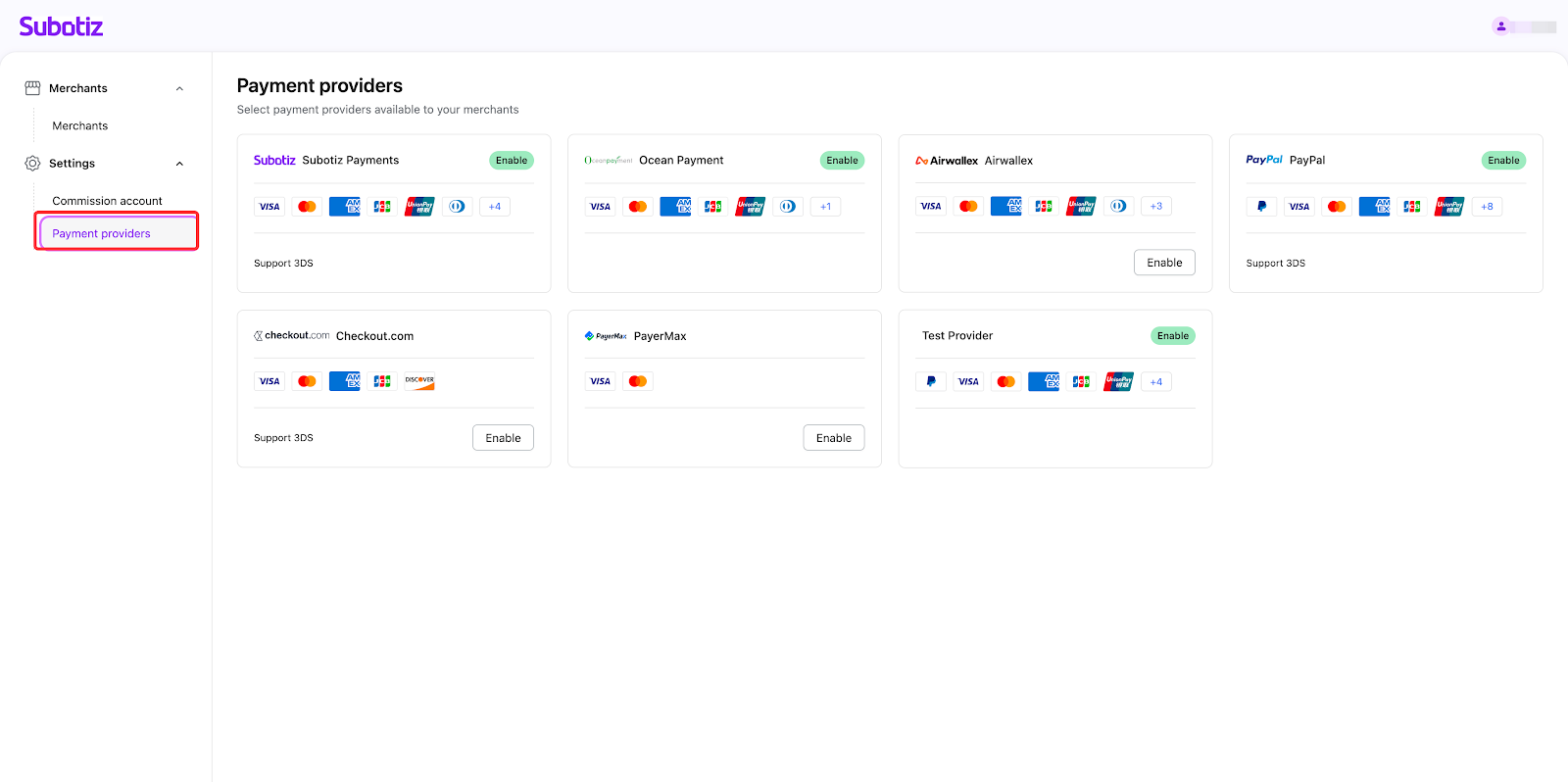Image resolution: width=1568 pixels, height=782 pixels.
Task: Collapse the Merchants section chevron
Action: click(x=179, y=89)
